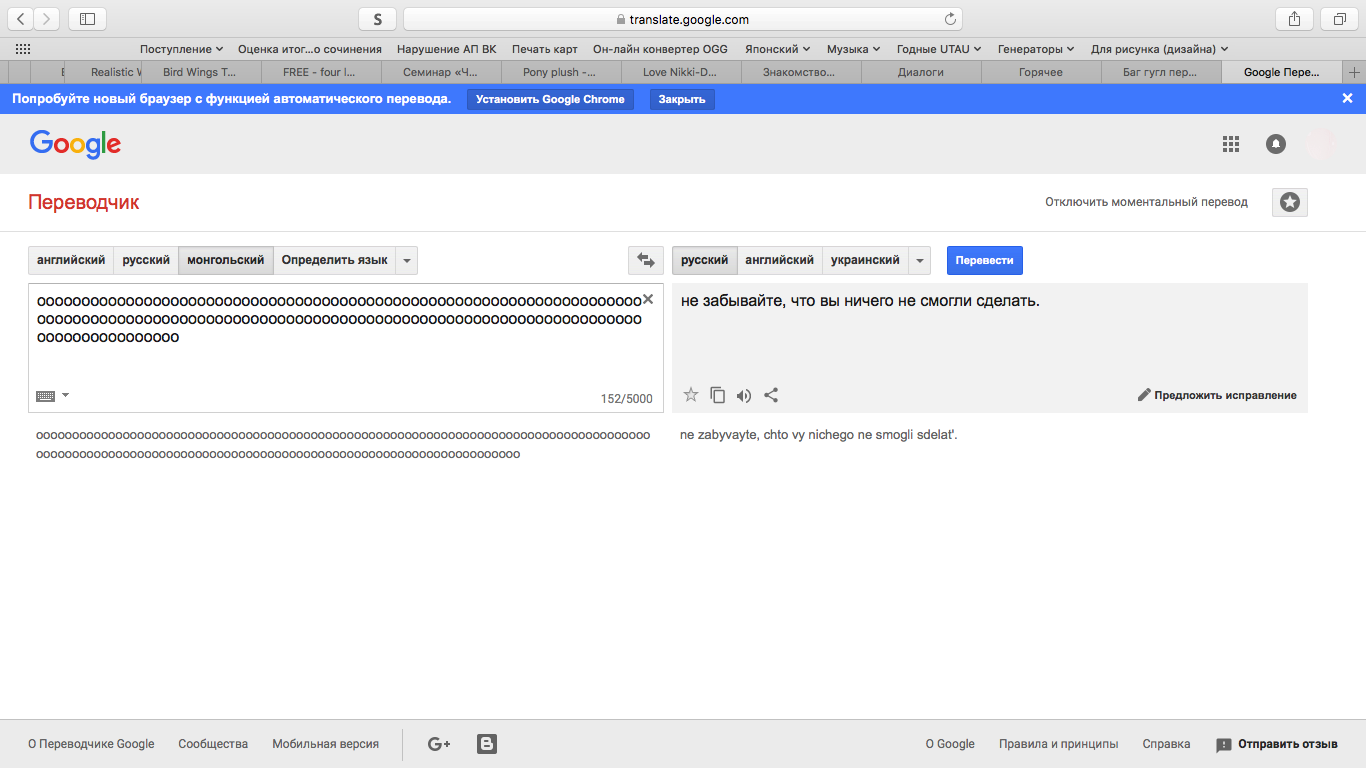The height and width of the screenshot is (768, 1366).
Task: Click inside the source text box
Action: tap(340, 365)
